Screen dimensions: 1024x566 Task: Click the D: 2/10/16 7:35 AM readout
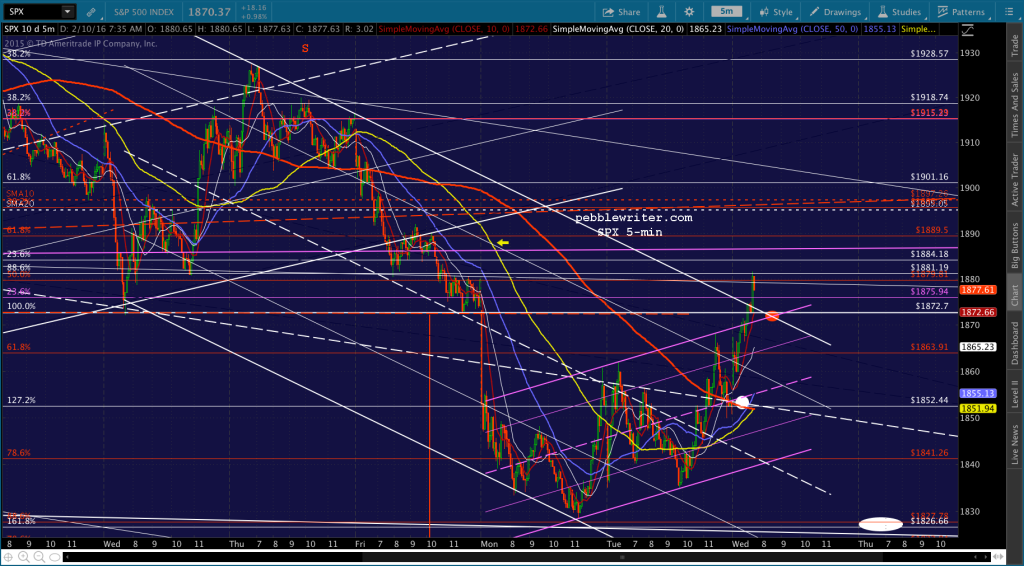click(102, 29)
